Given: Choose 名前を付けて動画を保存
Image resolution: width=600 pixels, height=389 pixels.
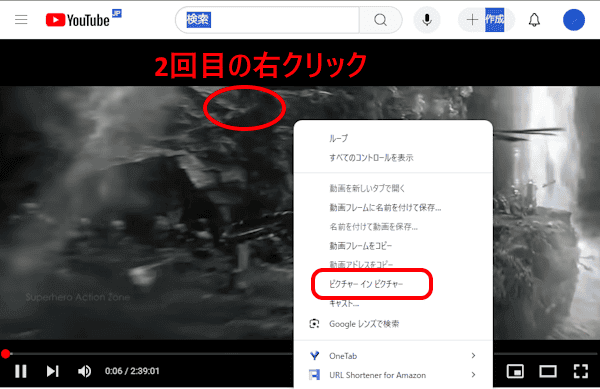Looking at the screenshot, I should 393,227.
